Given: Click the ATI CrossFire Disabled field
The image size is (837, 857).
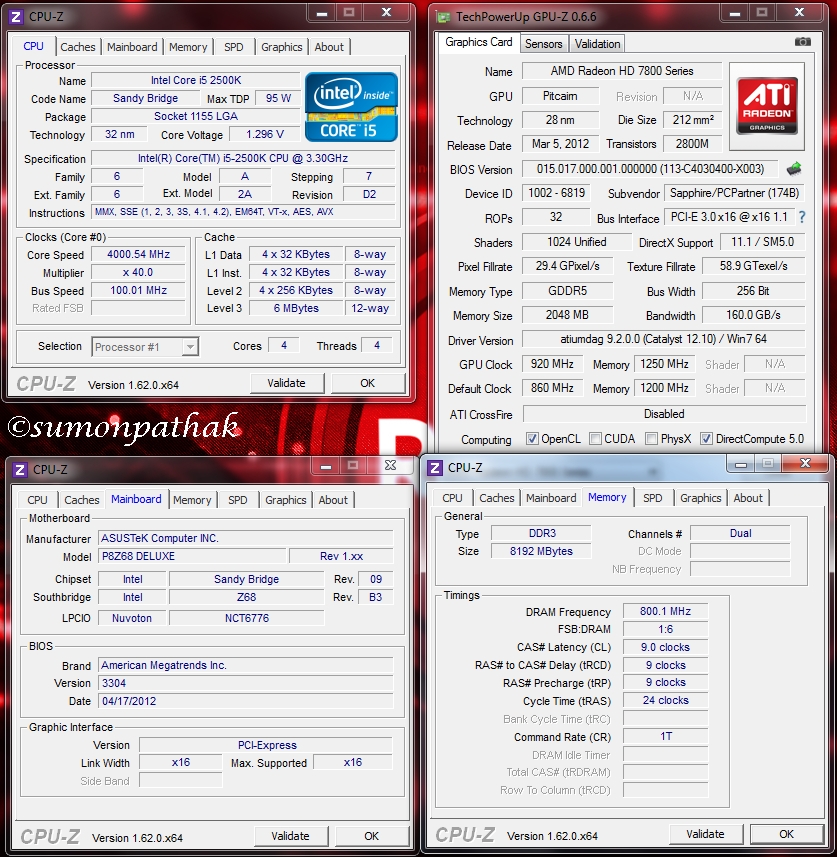Looking at the screenshot, I should pyautogui.click(x=664, y=414).
